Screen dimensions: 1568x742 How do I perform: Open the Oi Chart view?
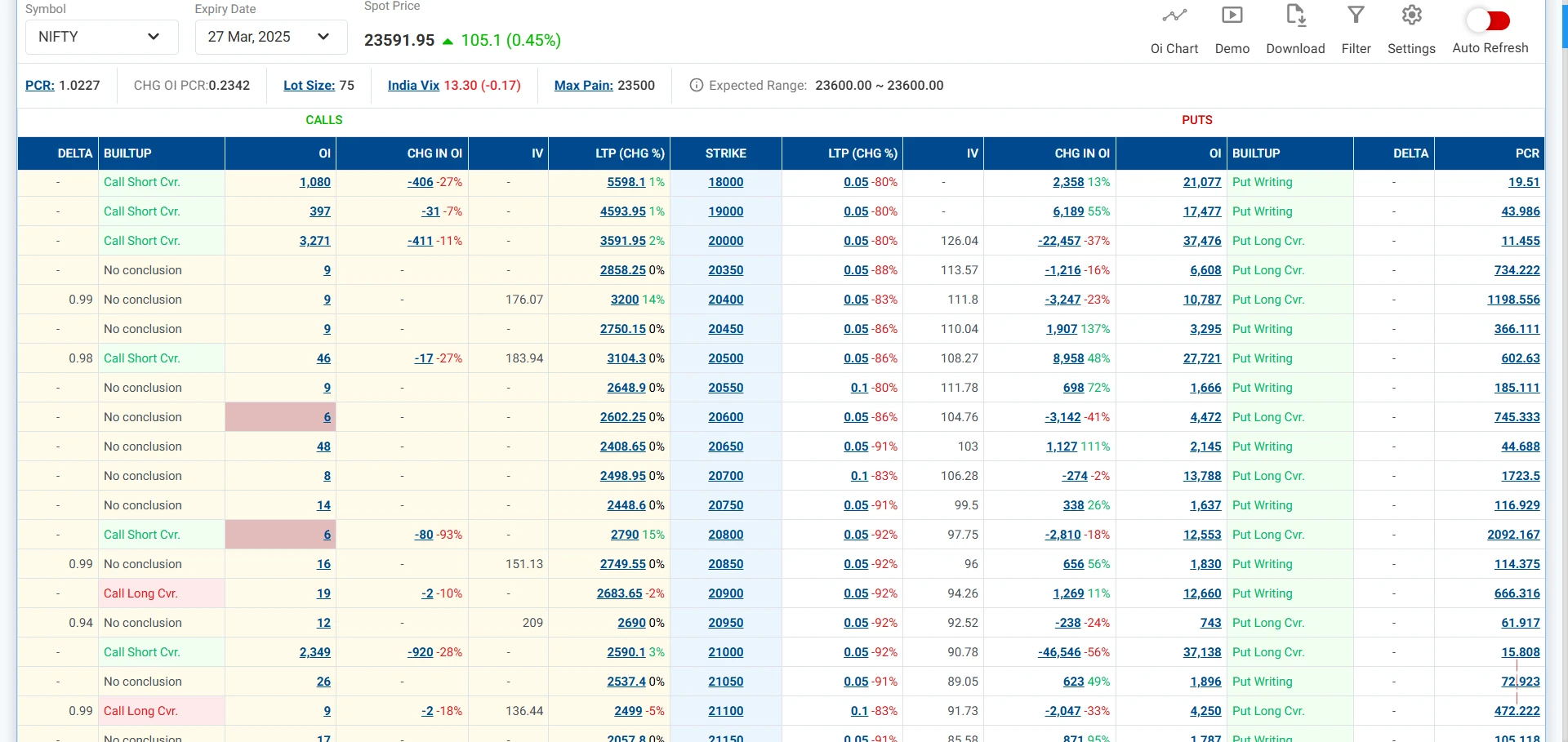[1174, 29]
